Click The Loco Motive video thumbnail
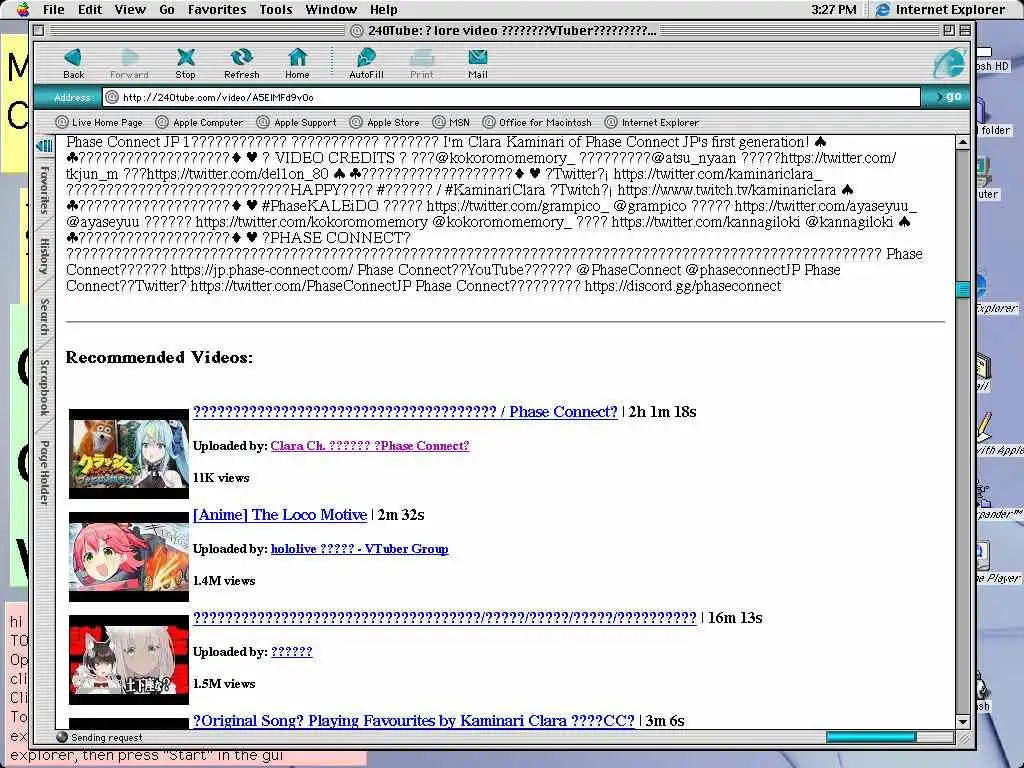The image size is (1024, 768). coord(129,557)
